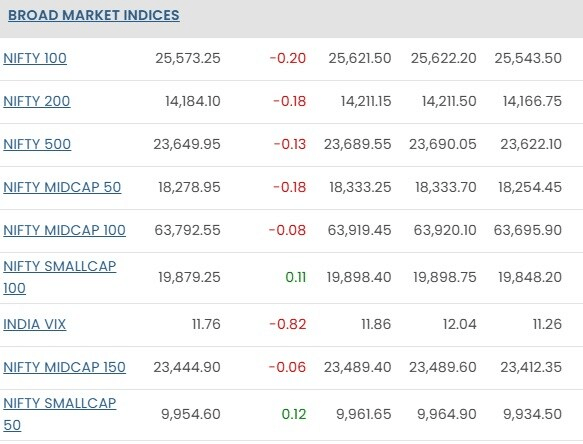Open the NIFTY 200 index link
Screen dimensions: 583x444
coord(36,101)
